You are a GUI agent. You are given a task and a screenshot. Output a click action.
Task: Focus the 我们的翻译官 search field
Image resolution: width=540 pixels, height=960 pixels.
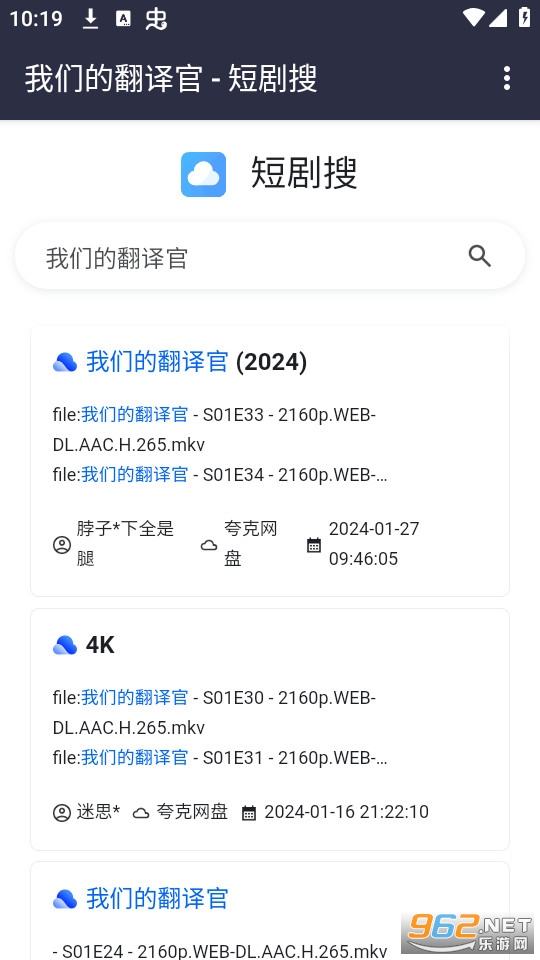(x=270, y=256)
